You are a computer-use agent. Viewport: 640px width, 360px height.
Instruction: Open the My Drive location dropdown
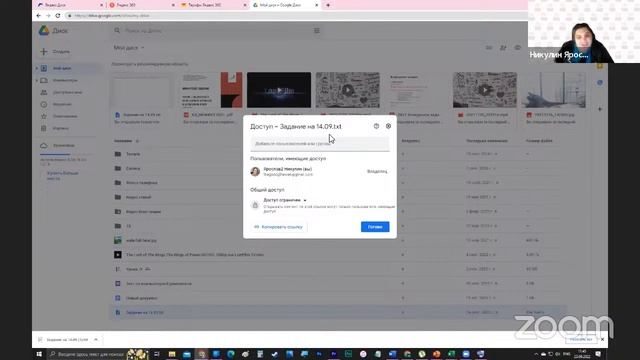[129, 48]
